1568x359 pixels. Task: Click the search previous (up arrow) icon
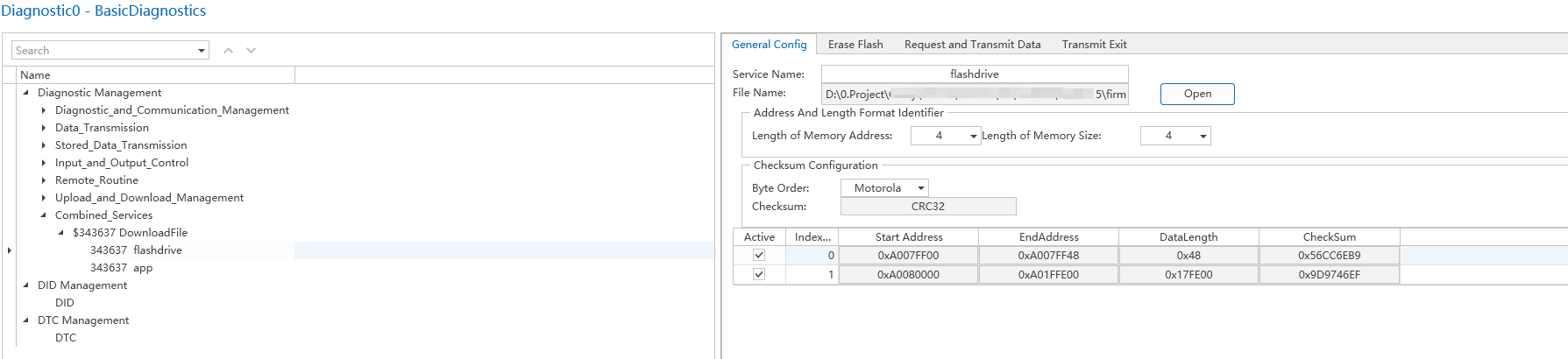click(228, 51)
